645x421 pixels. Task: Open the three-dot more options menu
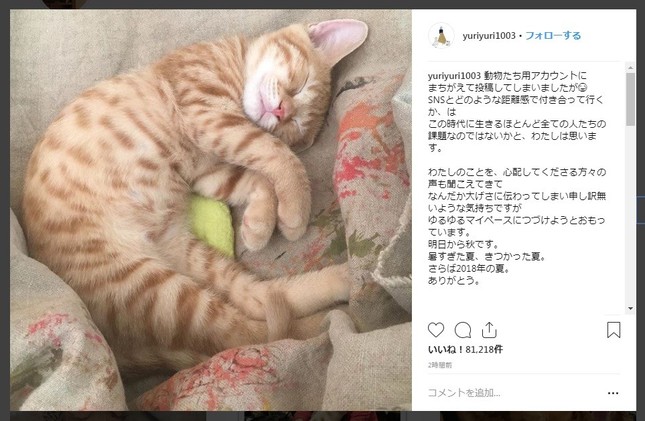[x=613, y=393]
